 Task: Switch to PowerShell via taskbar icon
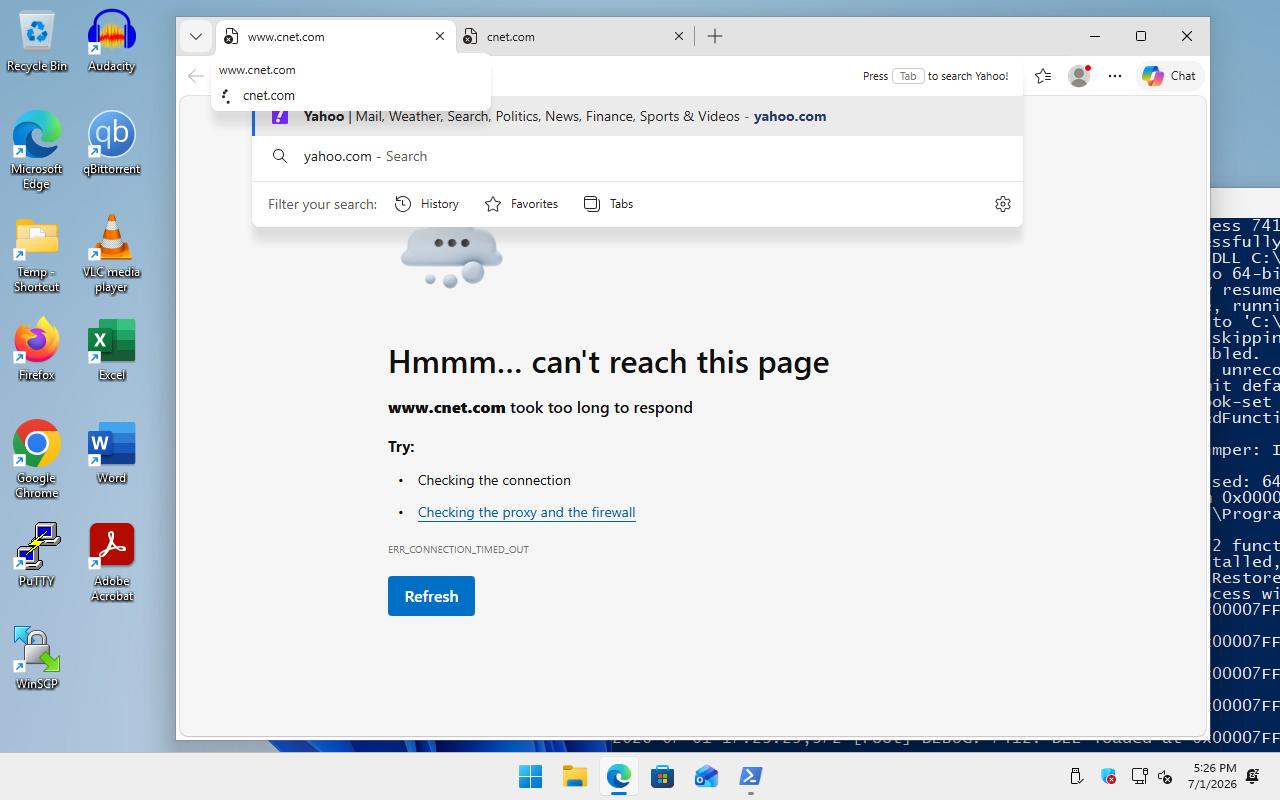tap(750, 776)
